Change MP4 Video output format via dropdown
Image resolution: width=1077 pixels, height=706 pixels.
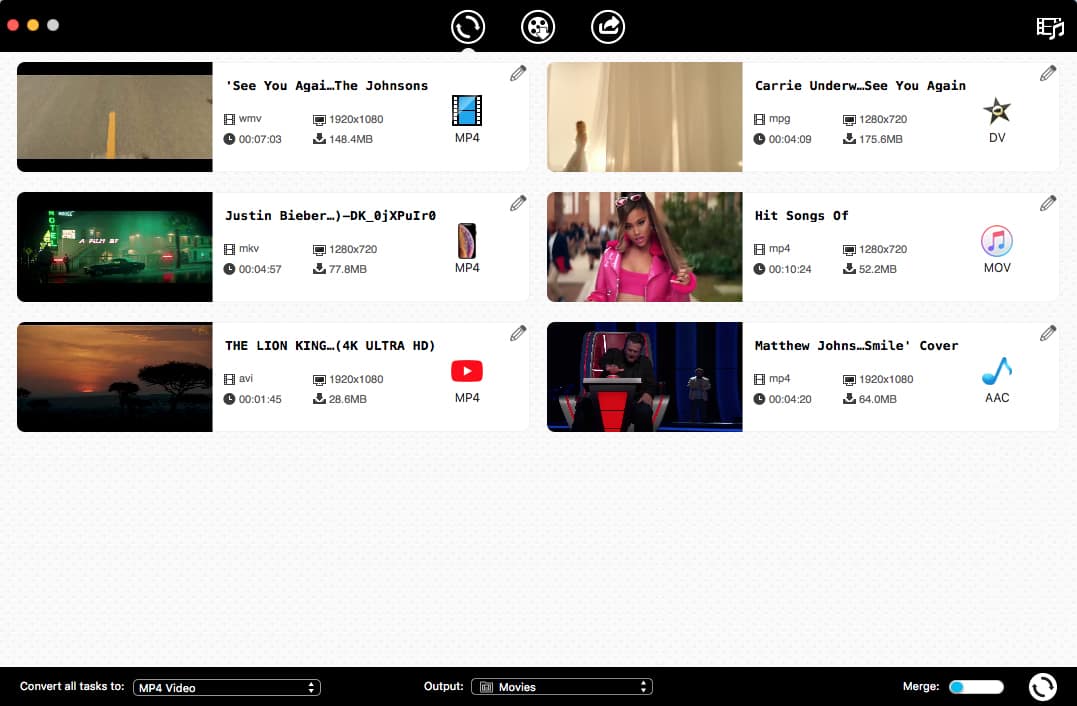click(x=226, y=687)
